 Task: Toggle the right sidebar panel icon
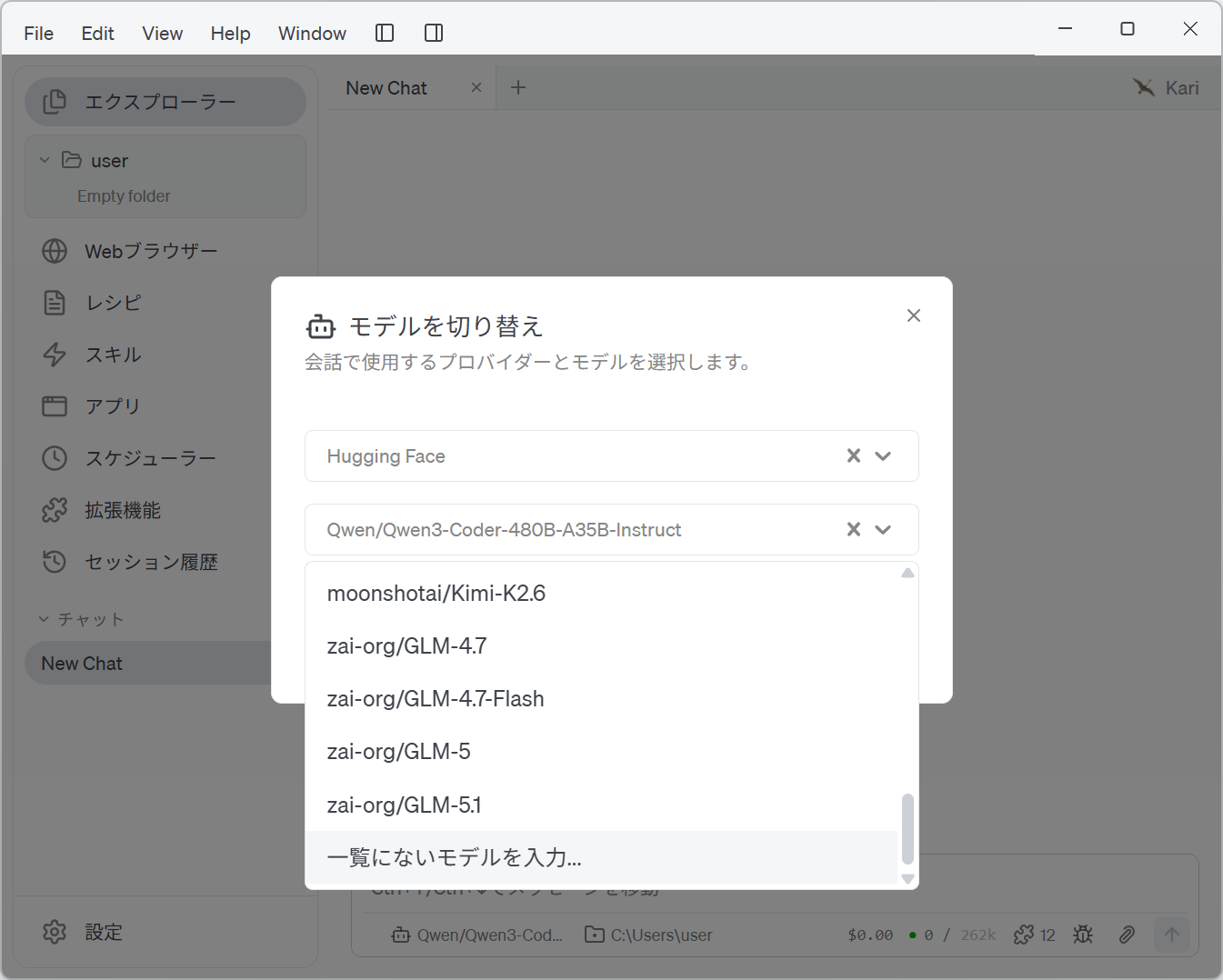(434, 34)
